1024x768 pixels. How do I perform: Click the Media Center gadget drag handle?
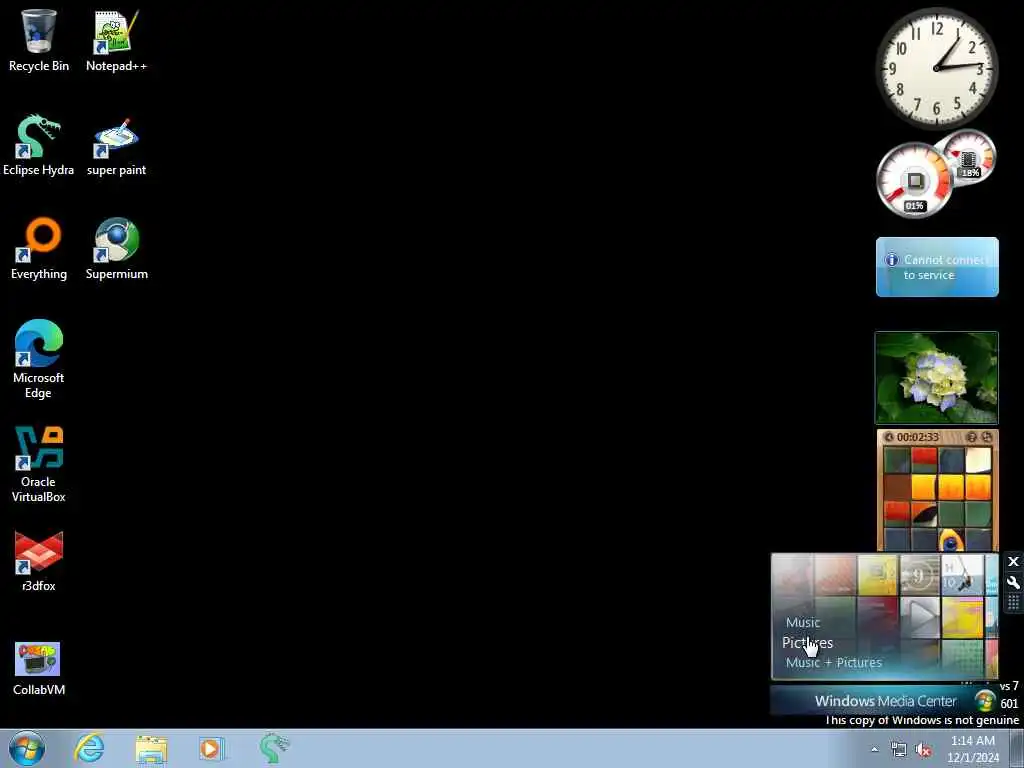click(x=1013, y=602)
